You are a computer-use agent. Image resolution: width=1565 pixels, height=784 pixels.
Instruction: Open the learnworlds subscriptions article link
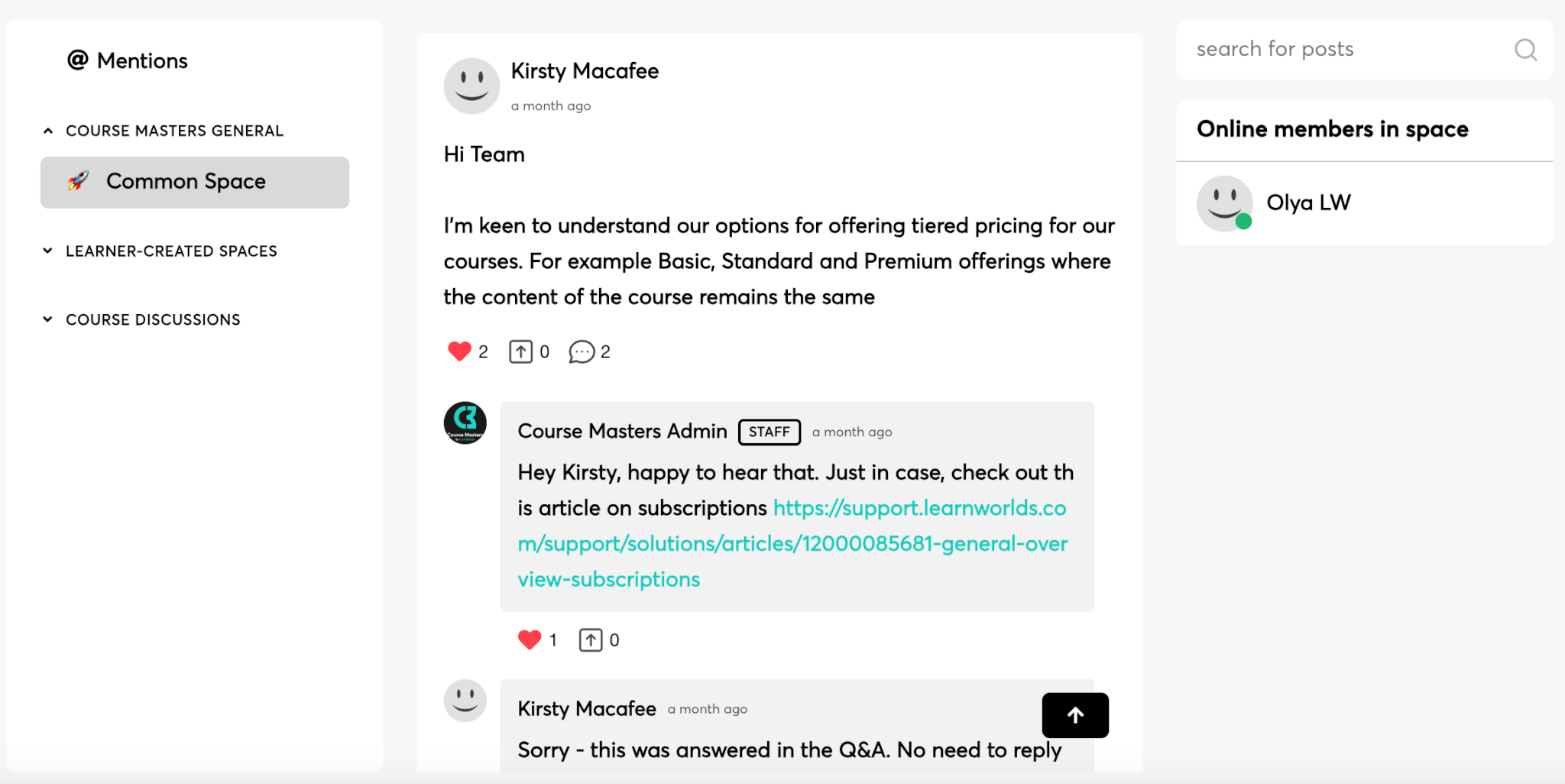pyautogui.click(x=792, y=543)
